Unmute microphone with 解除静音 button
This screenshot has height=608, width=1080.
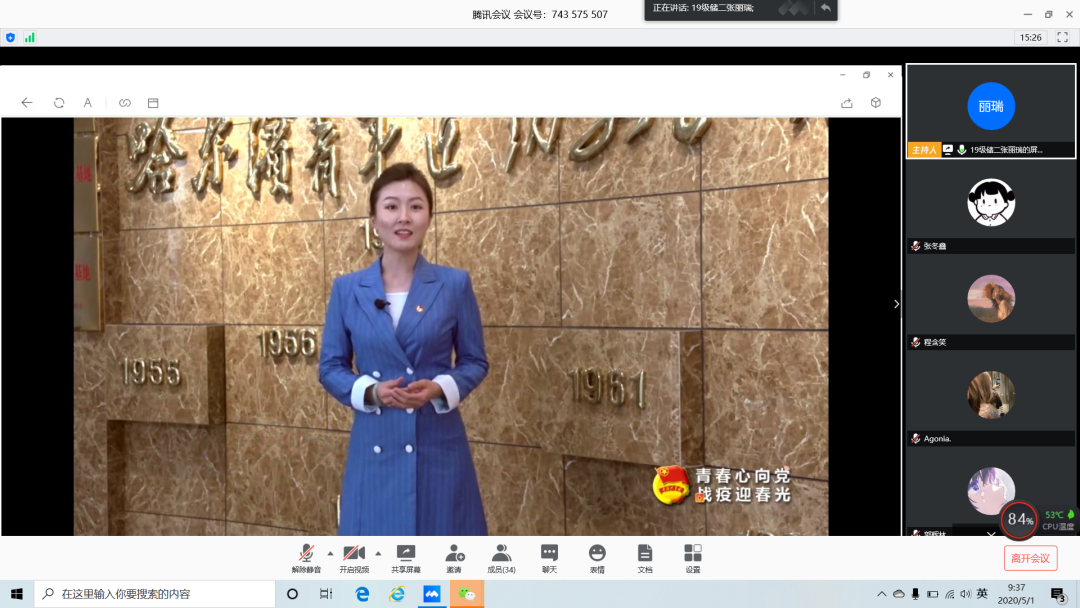click(306, 556)
